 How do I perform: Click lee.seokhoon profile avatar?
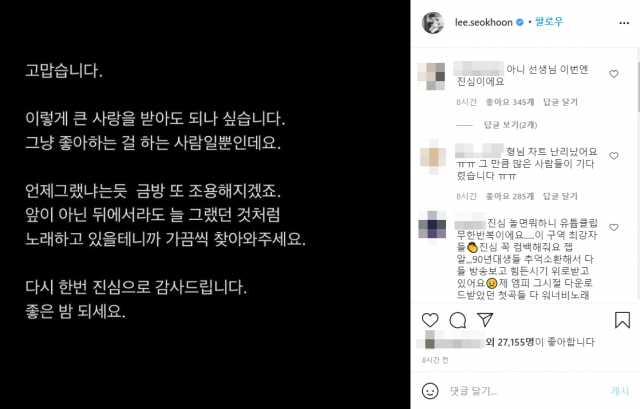click(433, 22)
